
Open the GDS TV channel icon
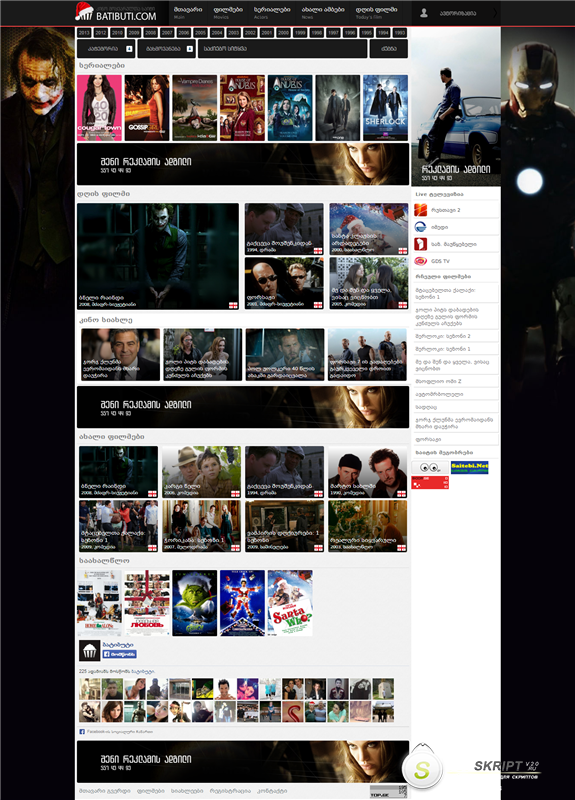tap(420, 261)
